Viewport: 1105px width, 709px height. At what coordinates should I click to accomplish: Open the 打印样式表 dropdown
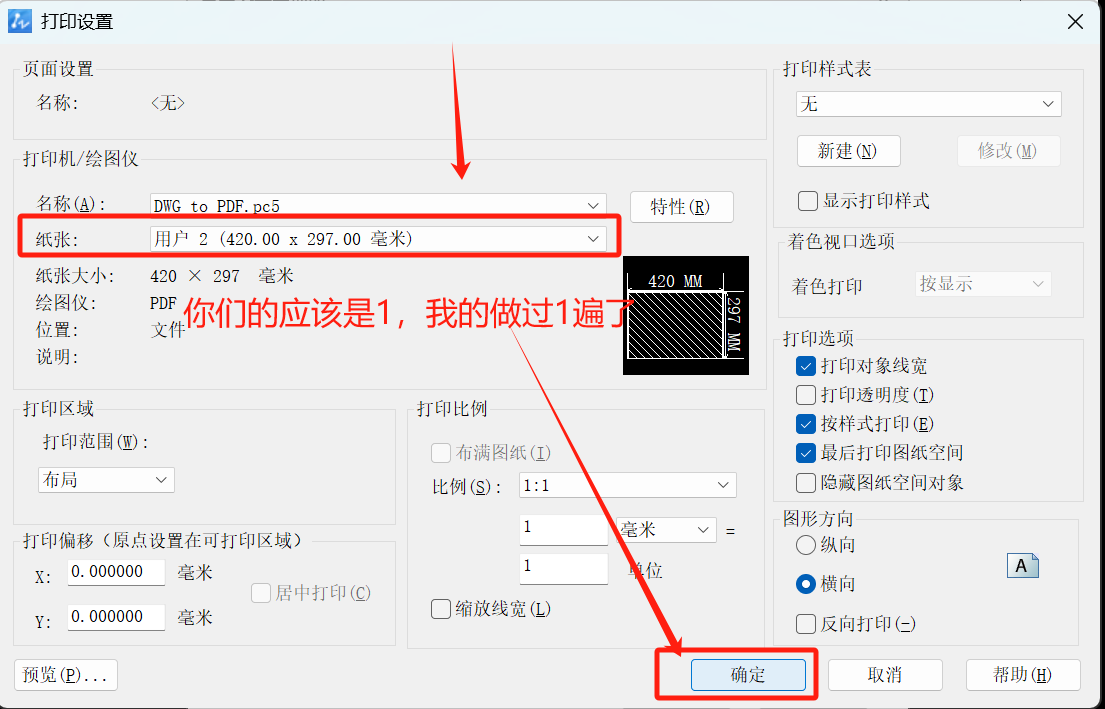pos(928,104)
